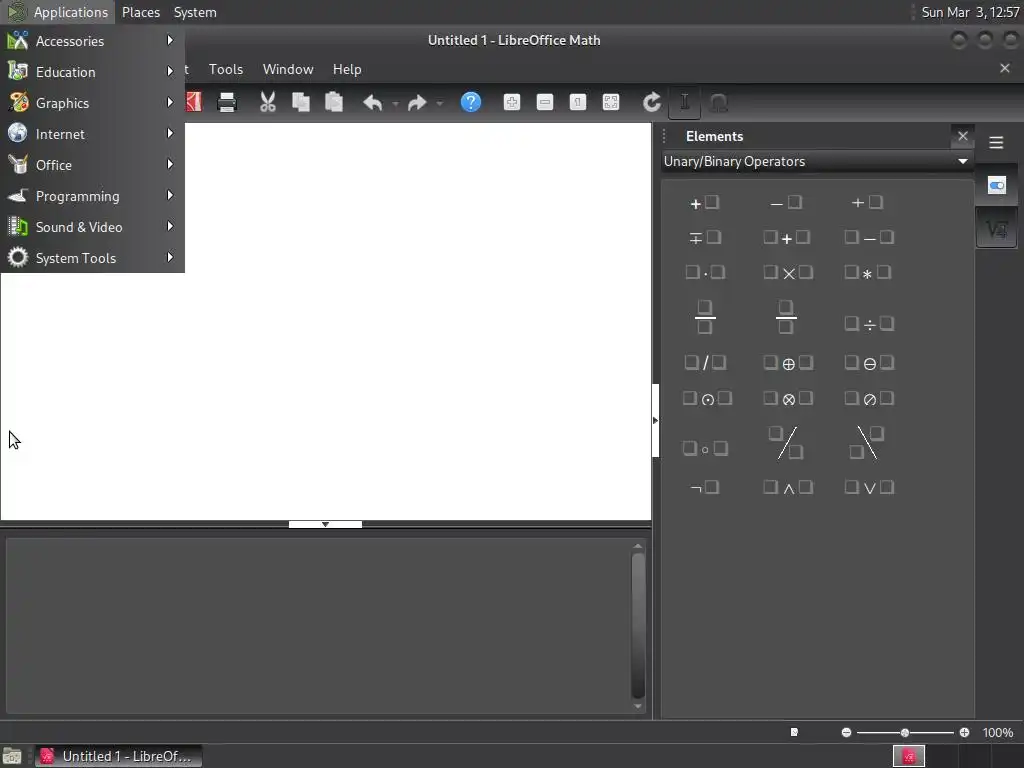
Task: Click the Show All zoom icon
Action: pyautogui.click(x=611, y=102)
